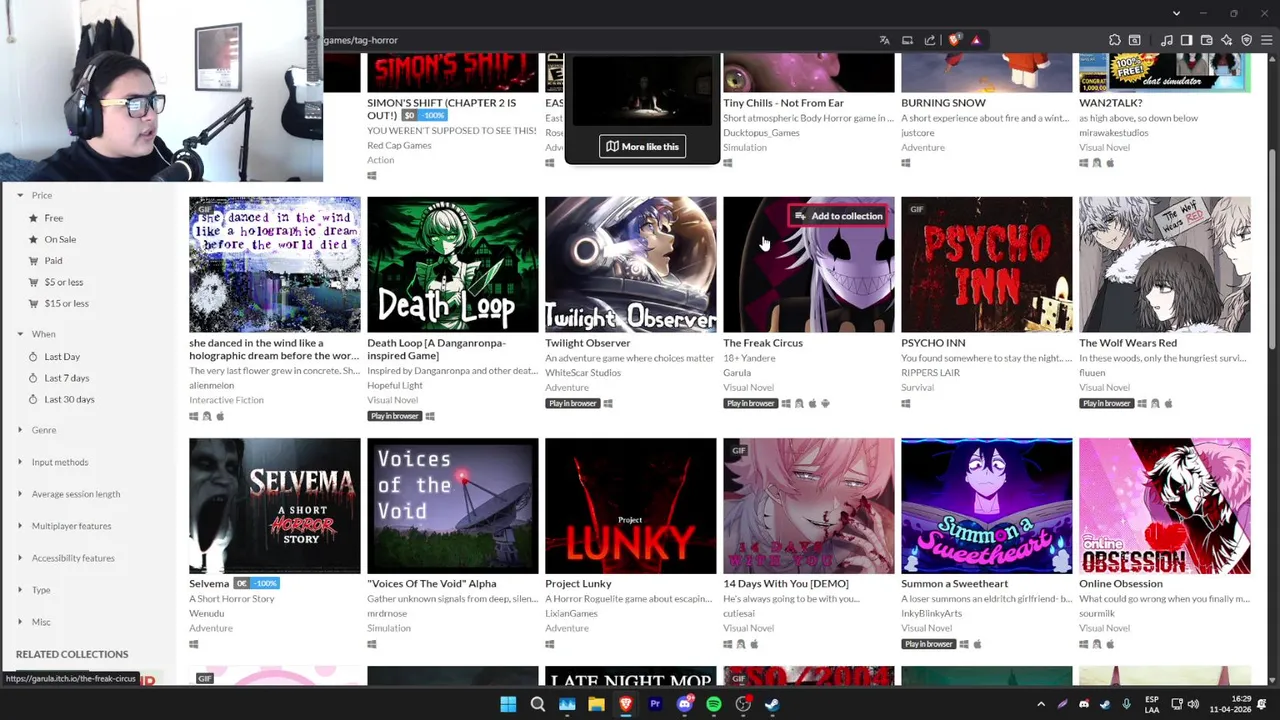Open the Voices of the Void thumbnail

(452, 505)
